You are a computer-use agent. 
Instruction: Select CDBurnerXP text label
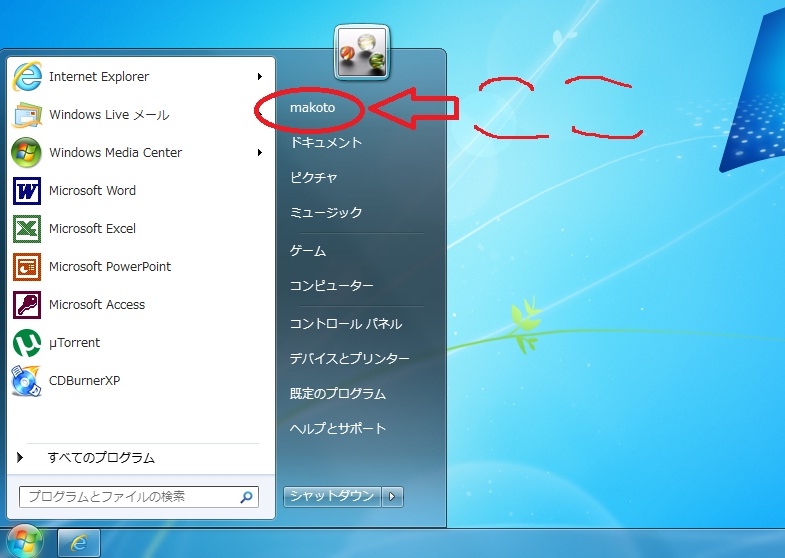click(x=85, y=381)
